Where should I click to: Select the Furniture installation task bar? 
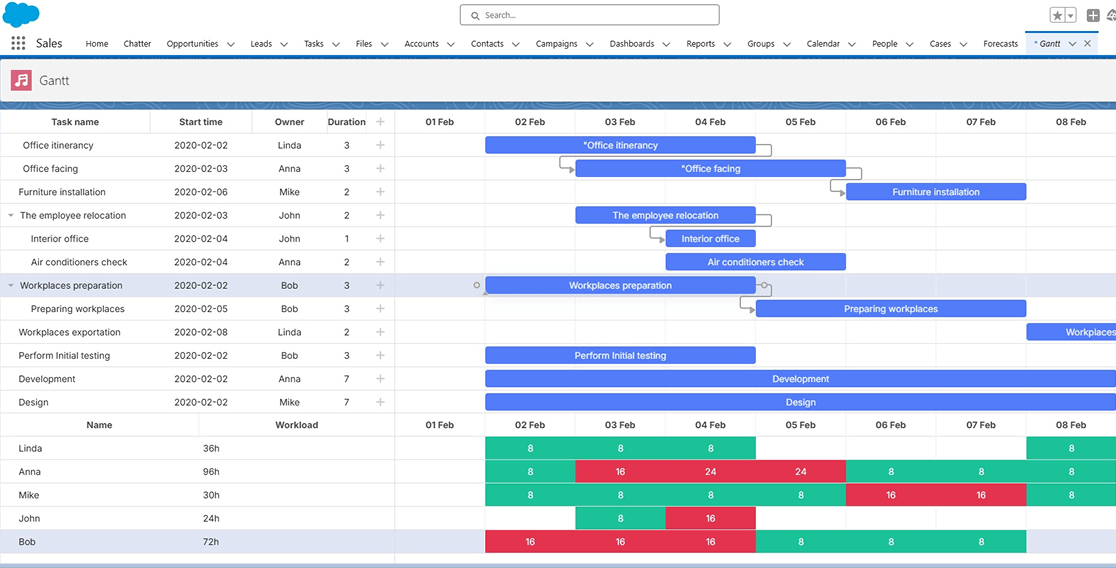click(935, 192)
